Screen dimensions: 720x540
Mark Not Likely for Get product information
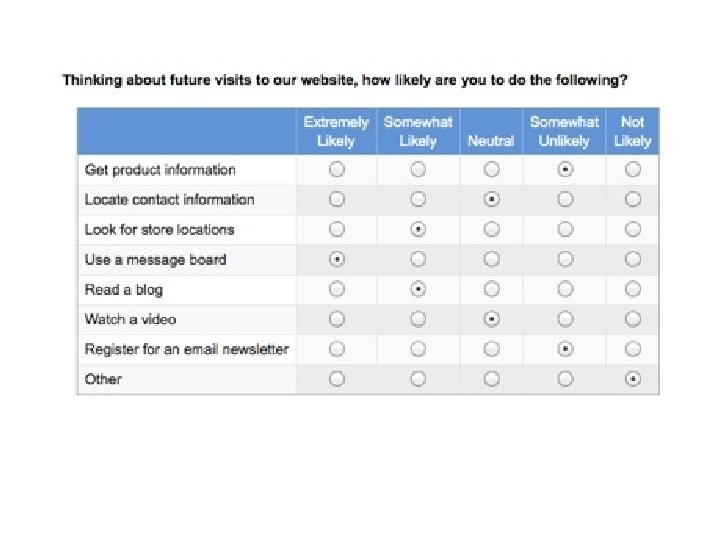(x=633, y=170)
